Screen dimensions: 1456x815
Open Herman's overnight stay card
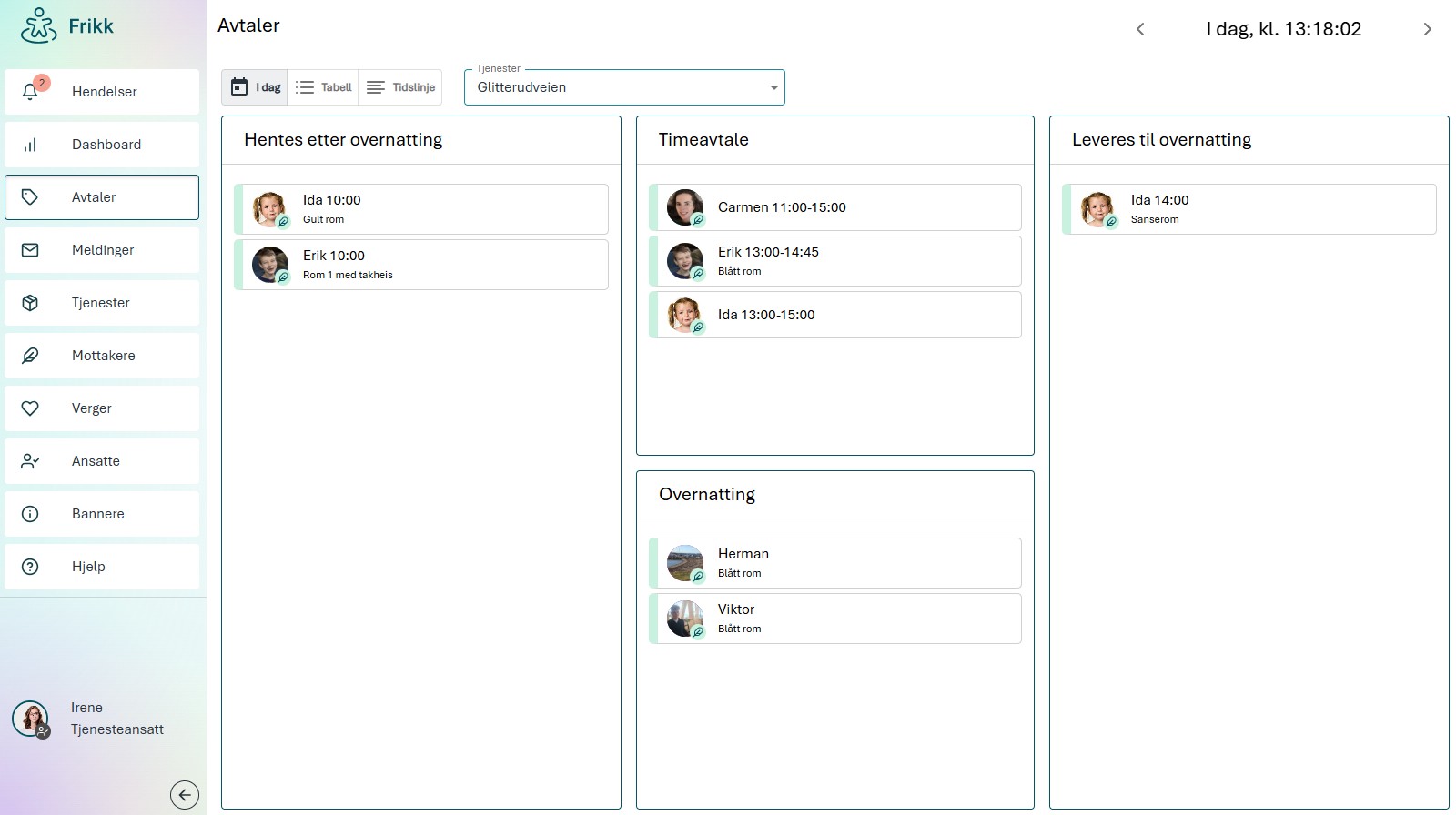point(835,563)
